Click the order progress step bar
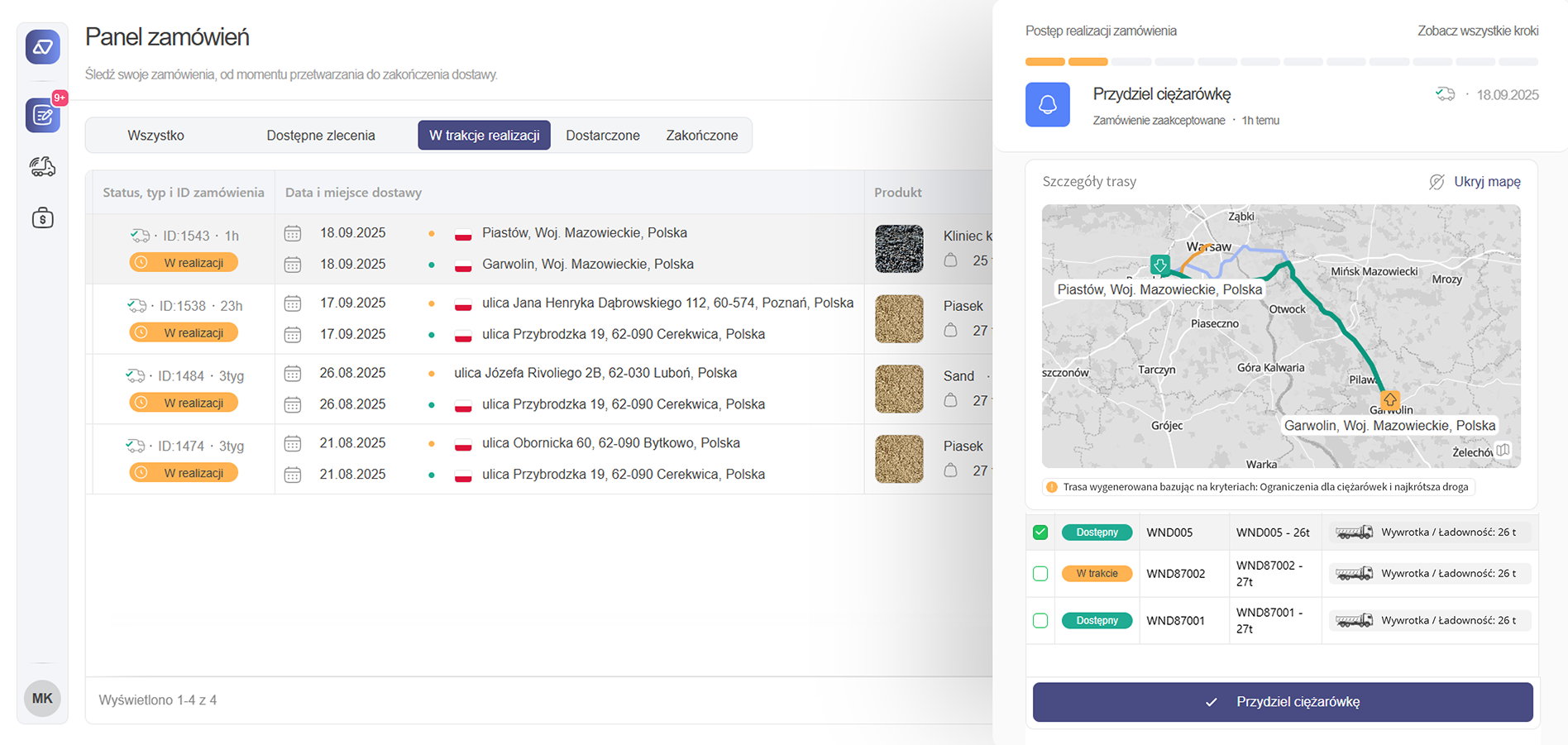This screenshot has height=745, width=1568. 1281,62
